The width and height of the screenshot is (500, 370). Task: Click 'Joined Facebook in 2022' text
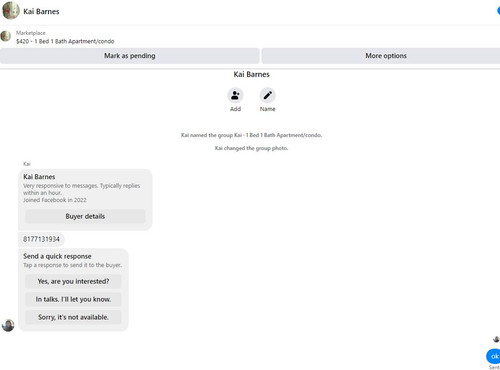tap(55, 200)
